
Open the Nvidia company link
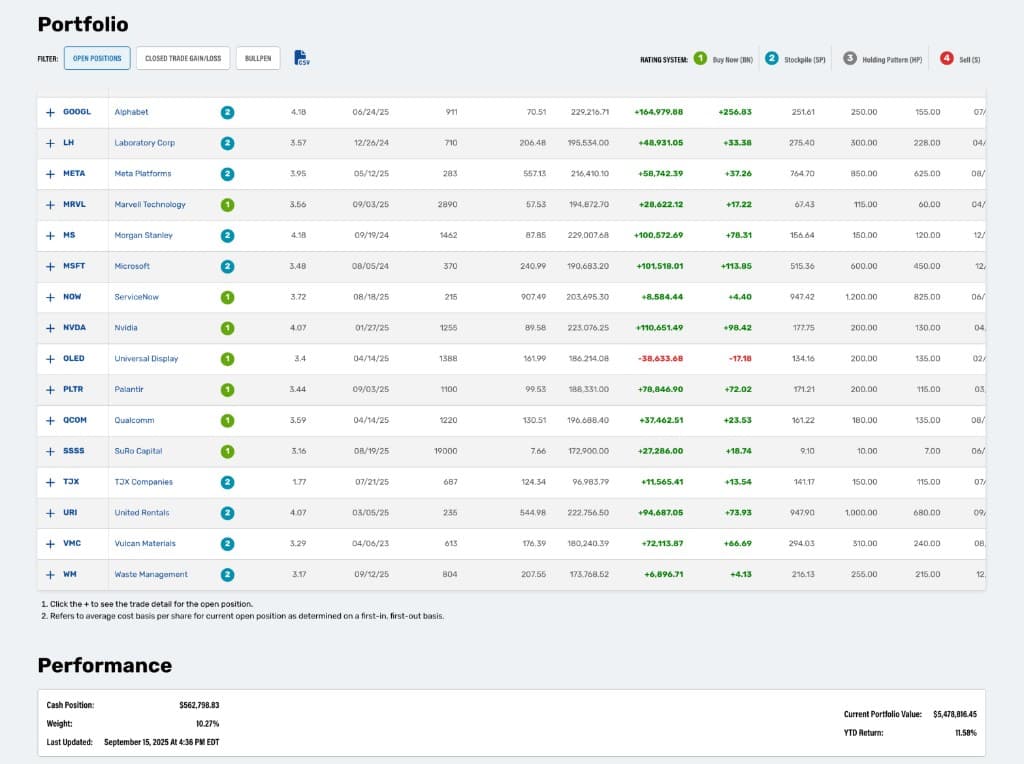click(x=125, y=328)
